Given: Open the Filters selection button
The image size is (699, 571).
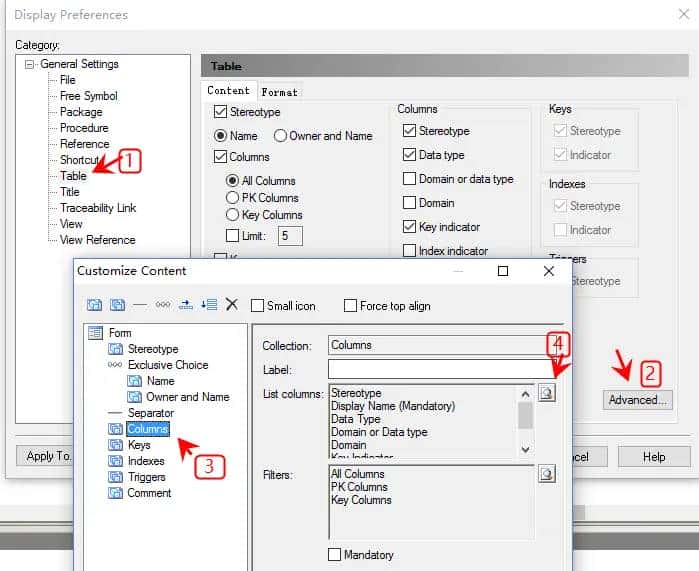Looking at the screenshot, I should pyautogui.click(x=546, y=474).
